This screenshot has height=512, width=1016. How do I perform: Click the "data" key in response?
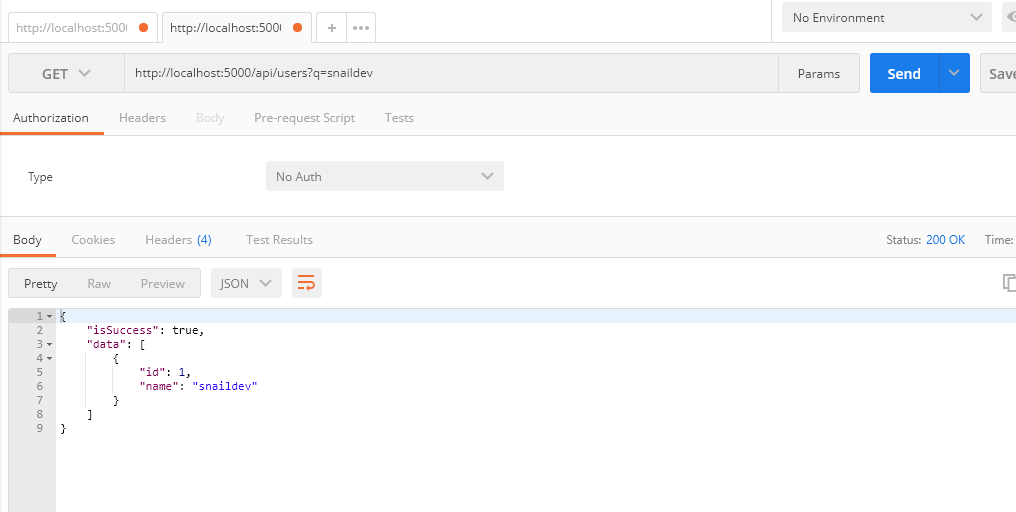[x=107, y=344]
